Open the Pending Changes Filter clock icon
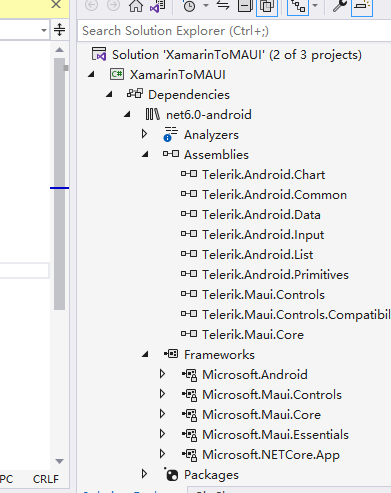The height and width of the screenshot is (493, 391). pos(189,6)
